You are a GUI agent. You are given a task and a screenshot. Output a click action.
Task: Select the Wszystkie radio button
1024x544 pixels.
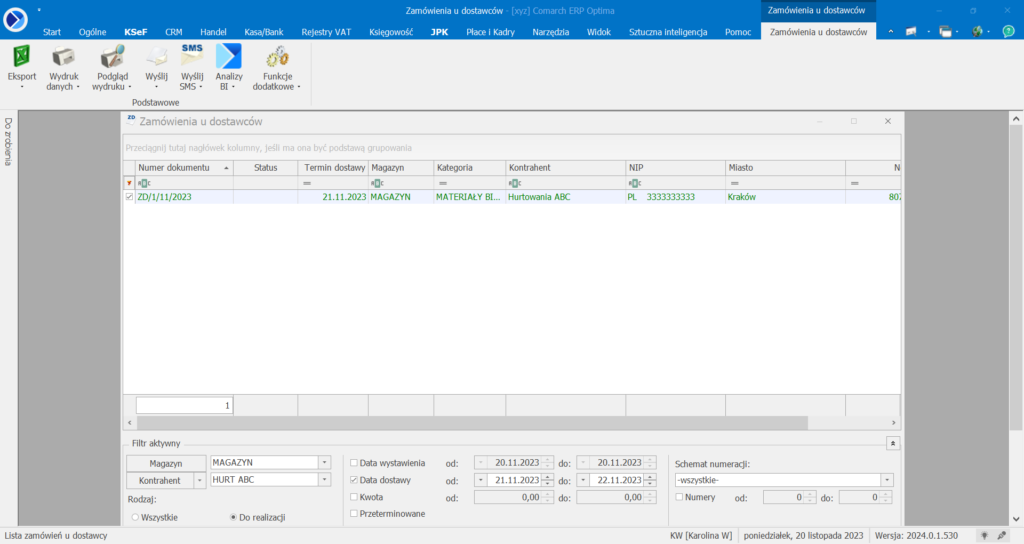tap(136, 517)
